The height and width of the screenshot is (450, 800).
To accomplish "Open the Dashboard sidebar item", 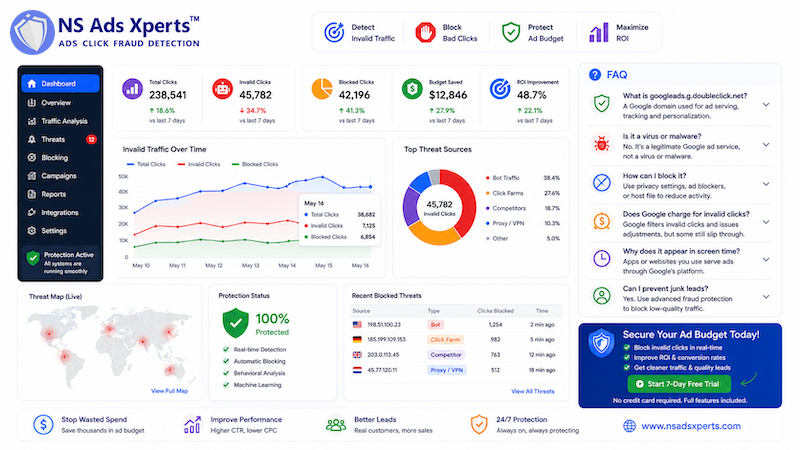I will [x=60, y=84].
